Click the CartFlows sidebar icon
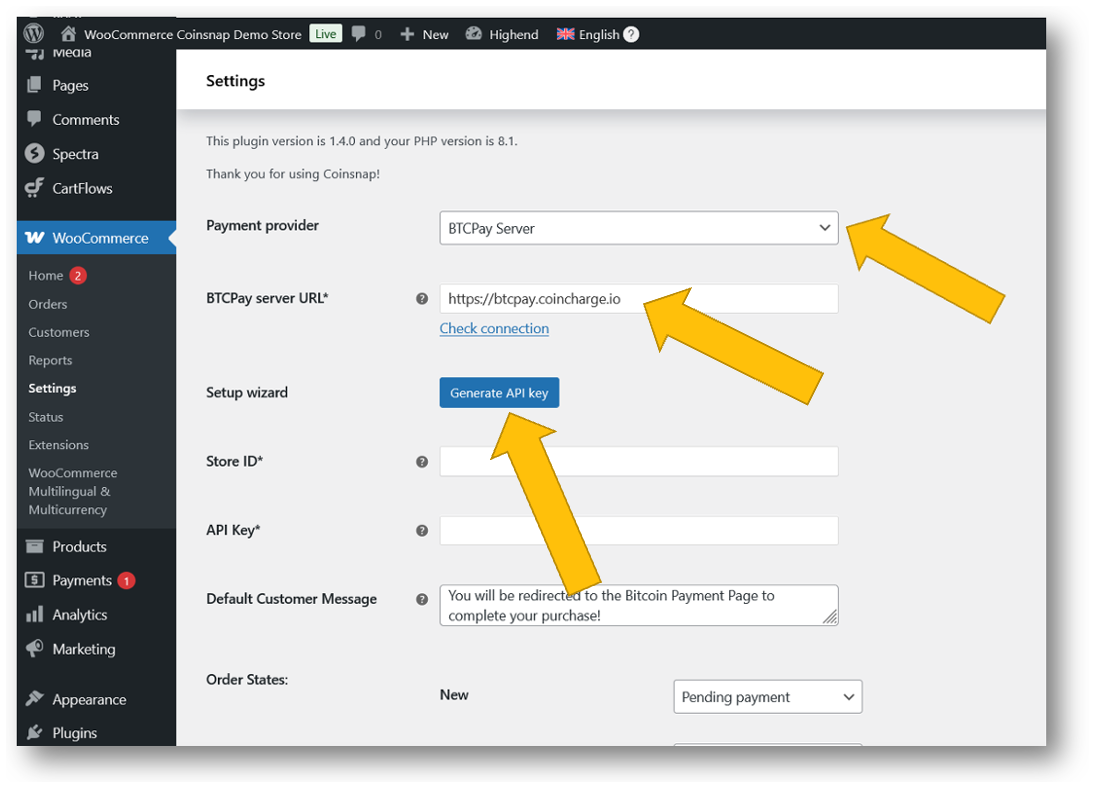Viewport: 1093px width, 795px height. [34, 188]
